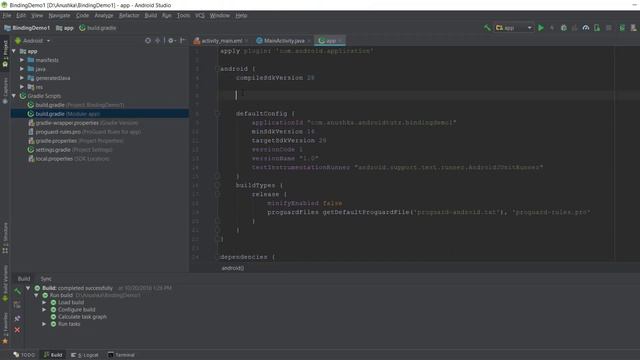Screen dimensions: 640x360
Task: Expand the Configure build node
Action: click(44, 310)
